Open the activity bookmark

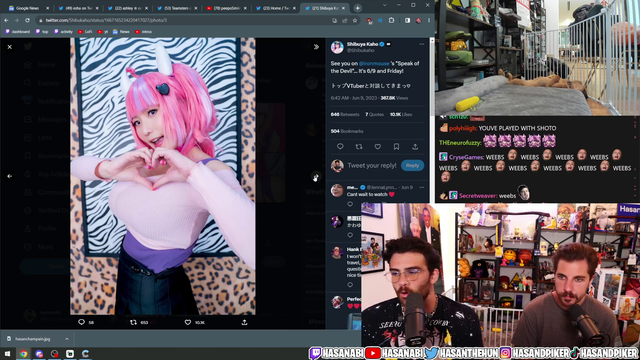[x=63, y=31]
